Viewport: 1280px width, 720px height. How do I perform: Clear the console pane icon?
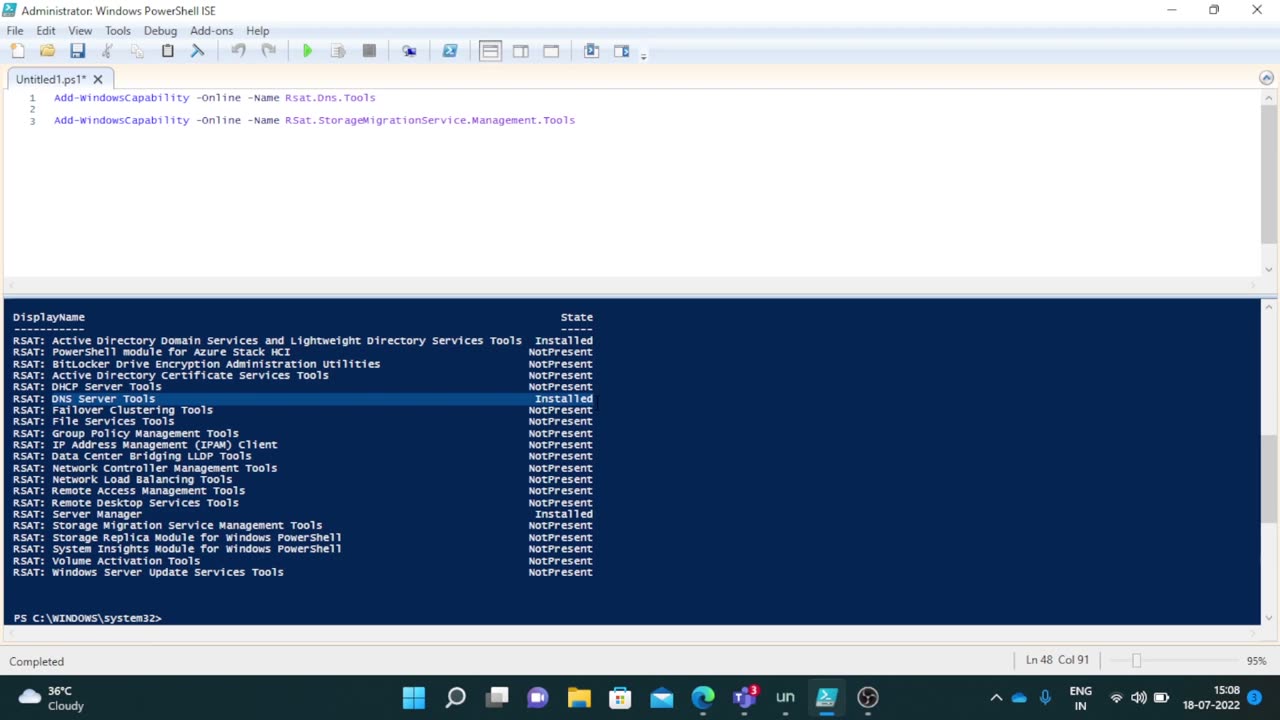(197, 51)
